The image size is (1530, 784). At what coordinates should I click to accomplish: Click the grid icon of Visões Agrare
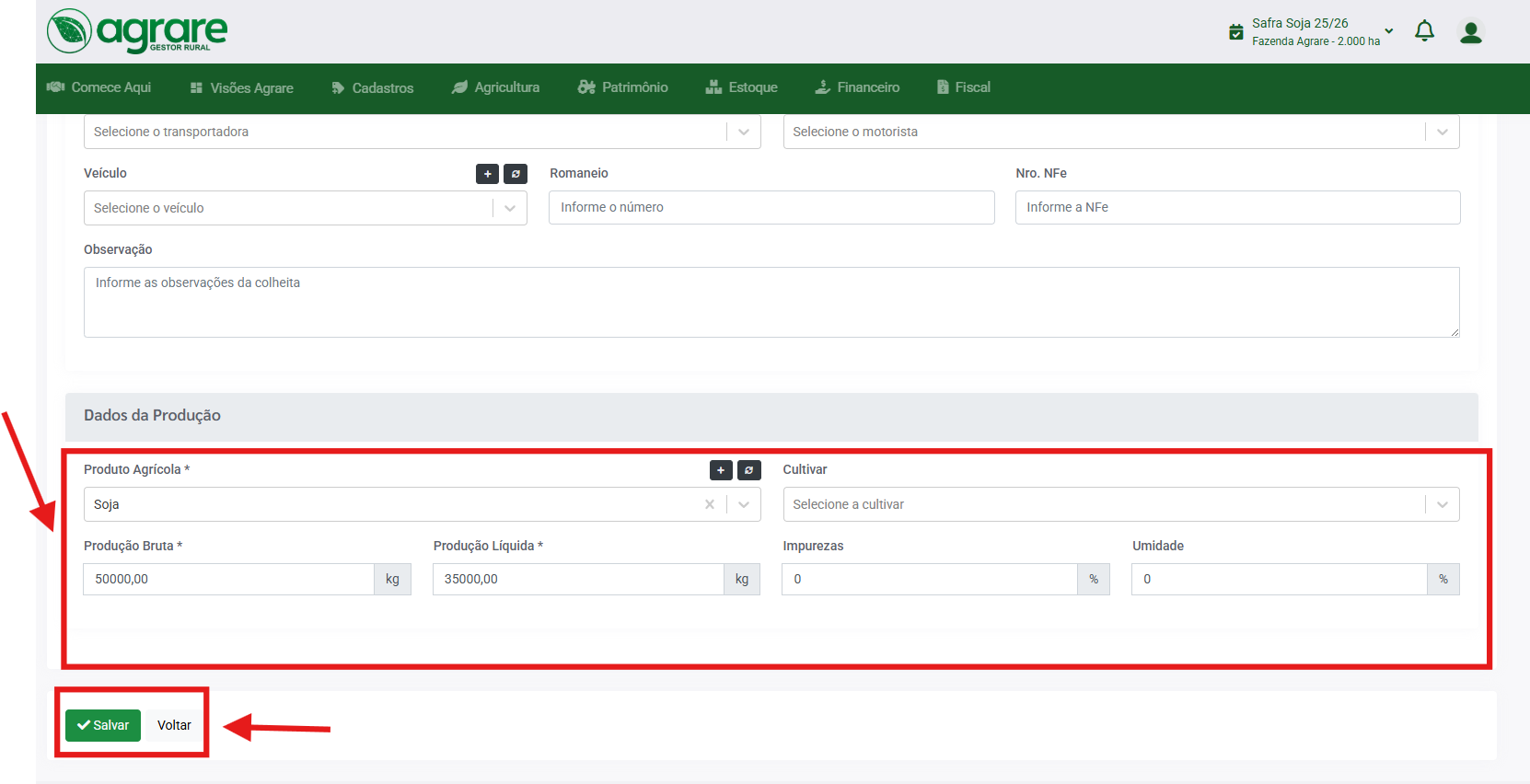196,88
